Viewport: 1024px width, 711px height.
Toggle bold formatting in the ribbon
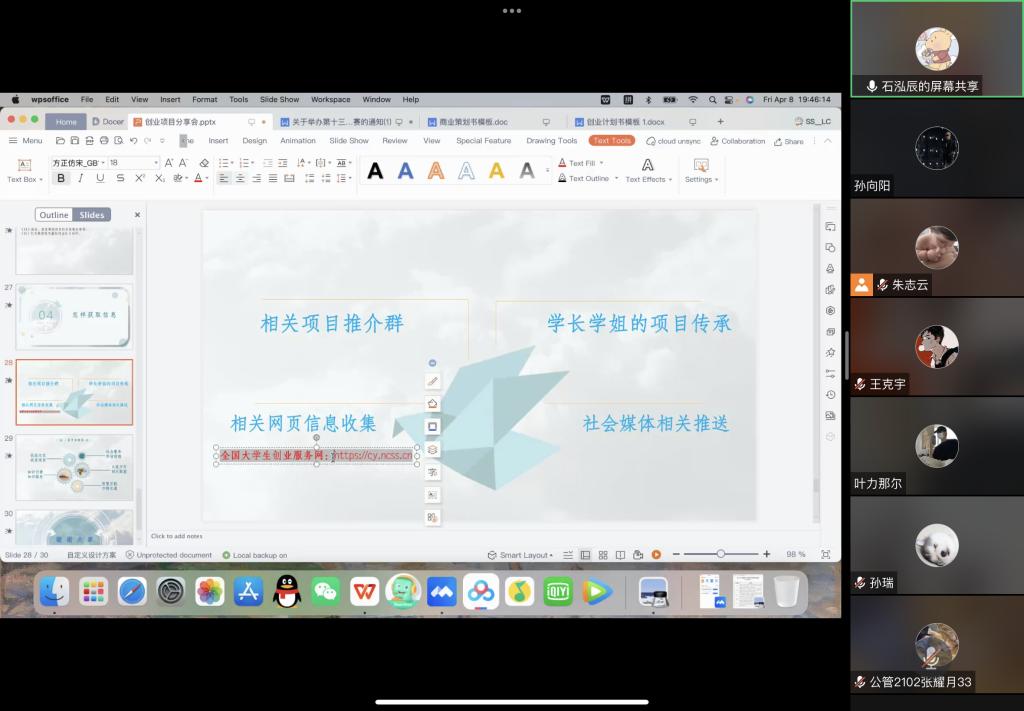tap(61, 178)
